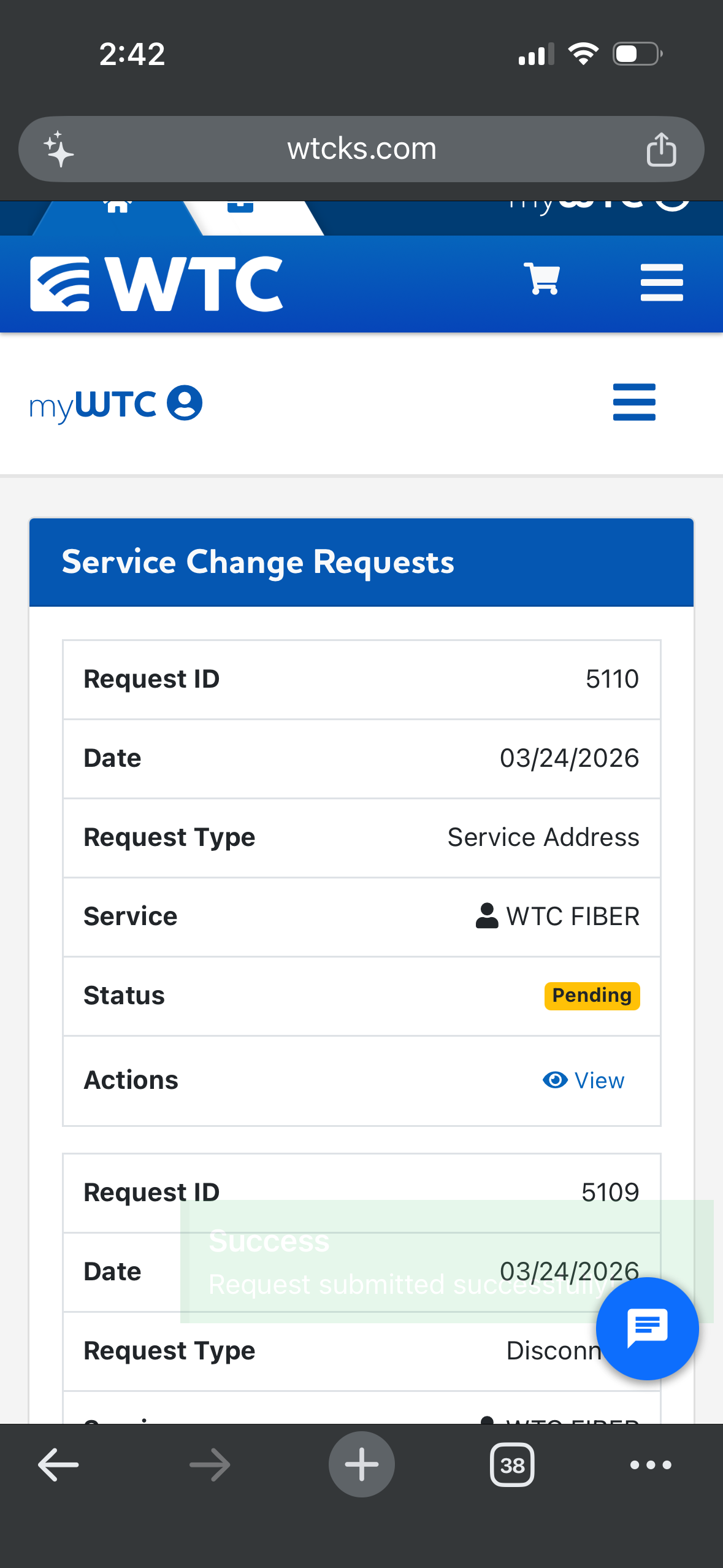This screenshot has width=723, height=1568.
Task: Open a new tab with plus button
Action: click(x=361, y=1464)
